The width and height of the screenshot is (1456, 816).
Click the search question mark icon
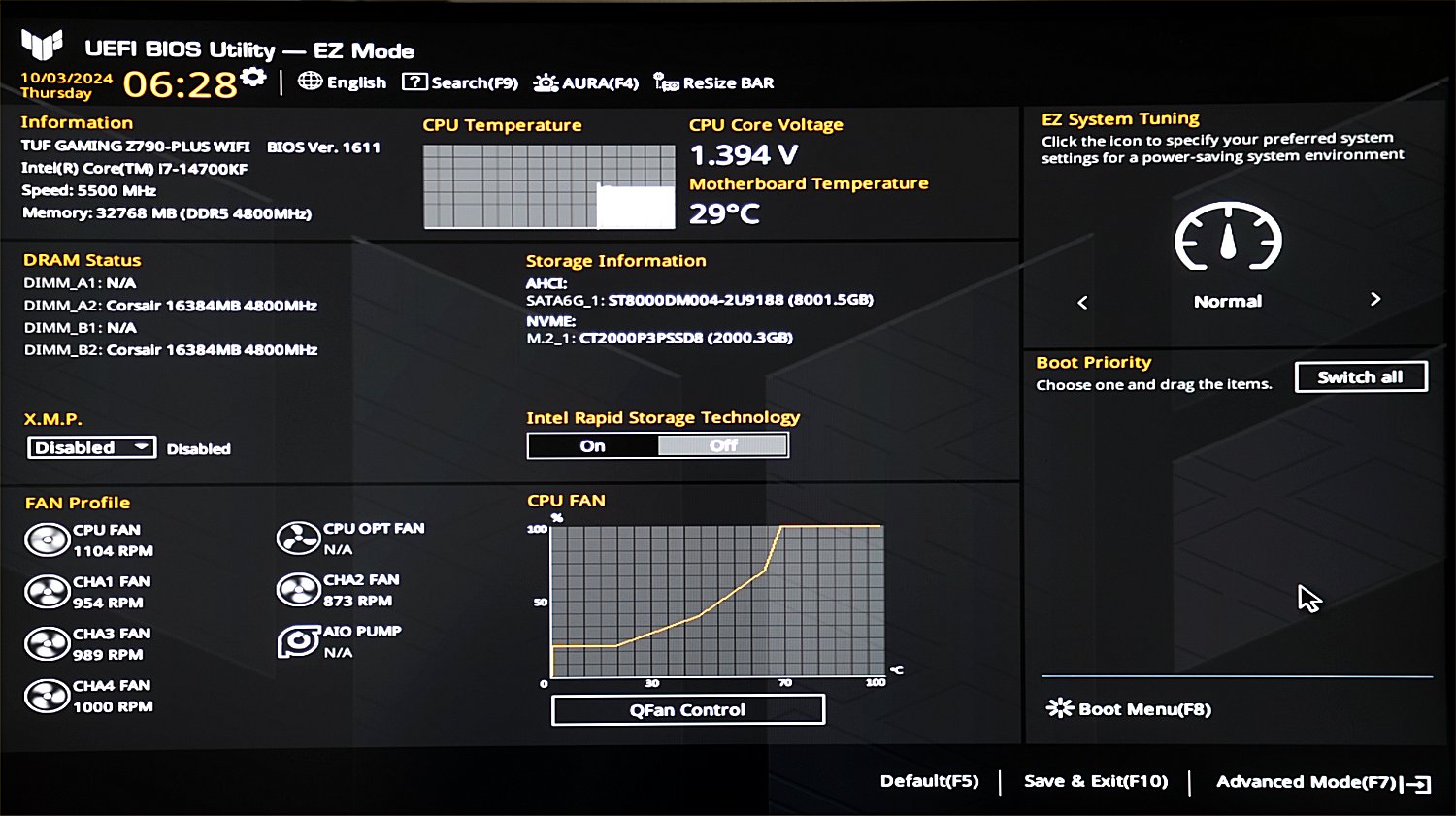pos(414,82)
